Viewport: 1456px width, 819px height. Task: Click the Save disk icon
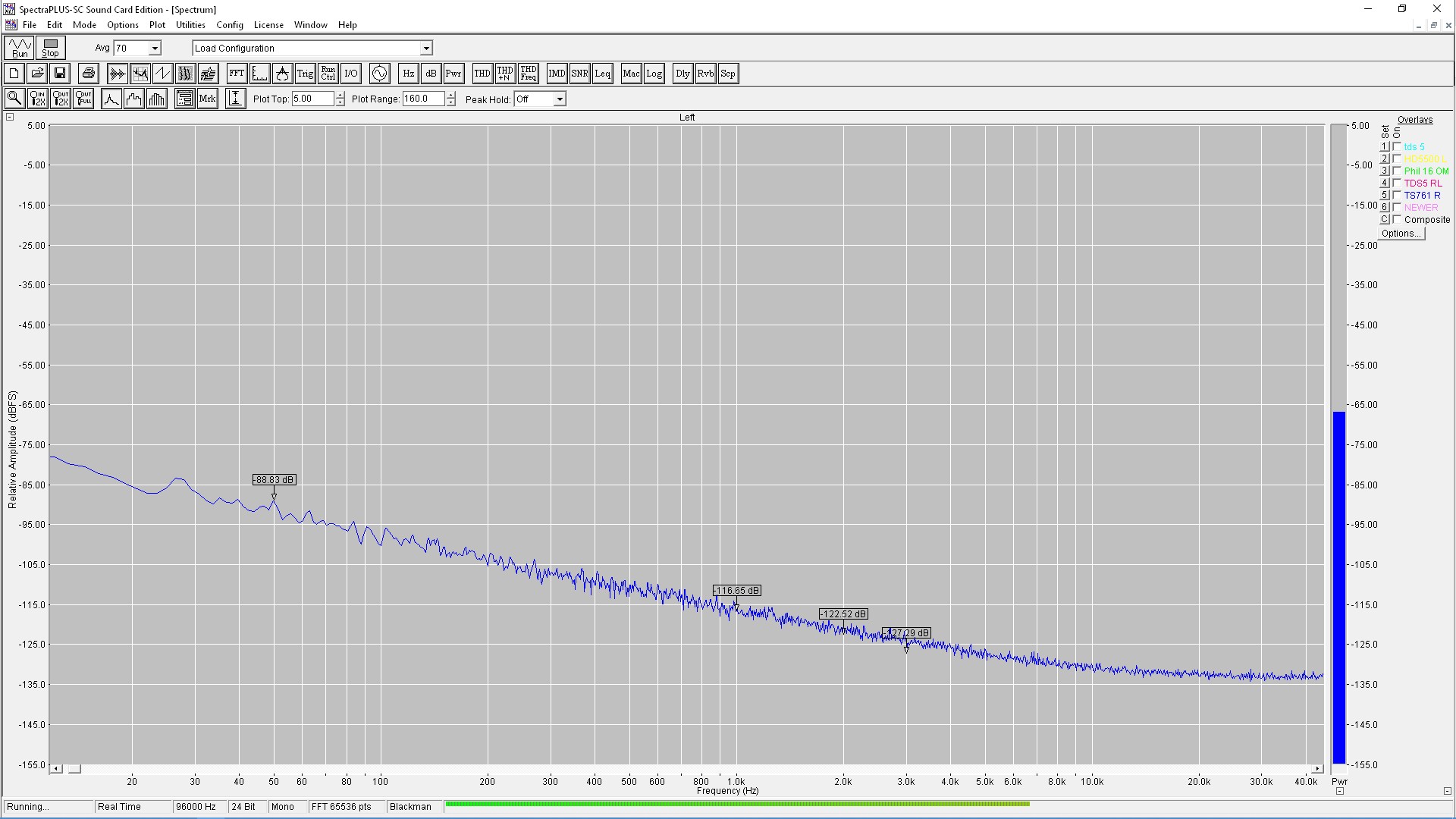click(x=60, y=74)
